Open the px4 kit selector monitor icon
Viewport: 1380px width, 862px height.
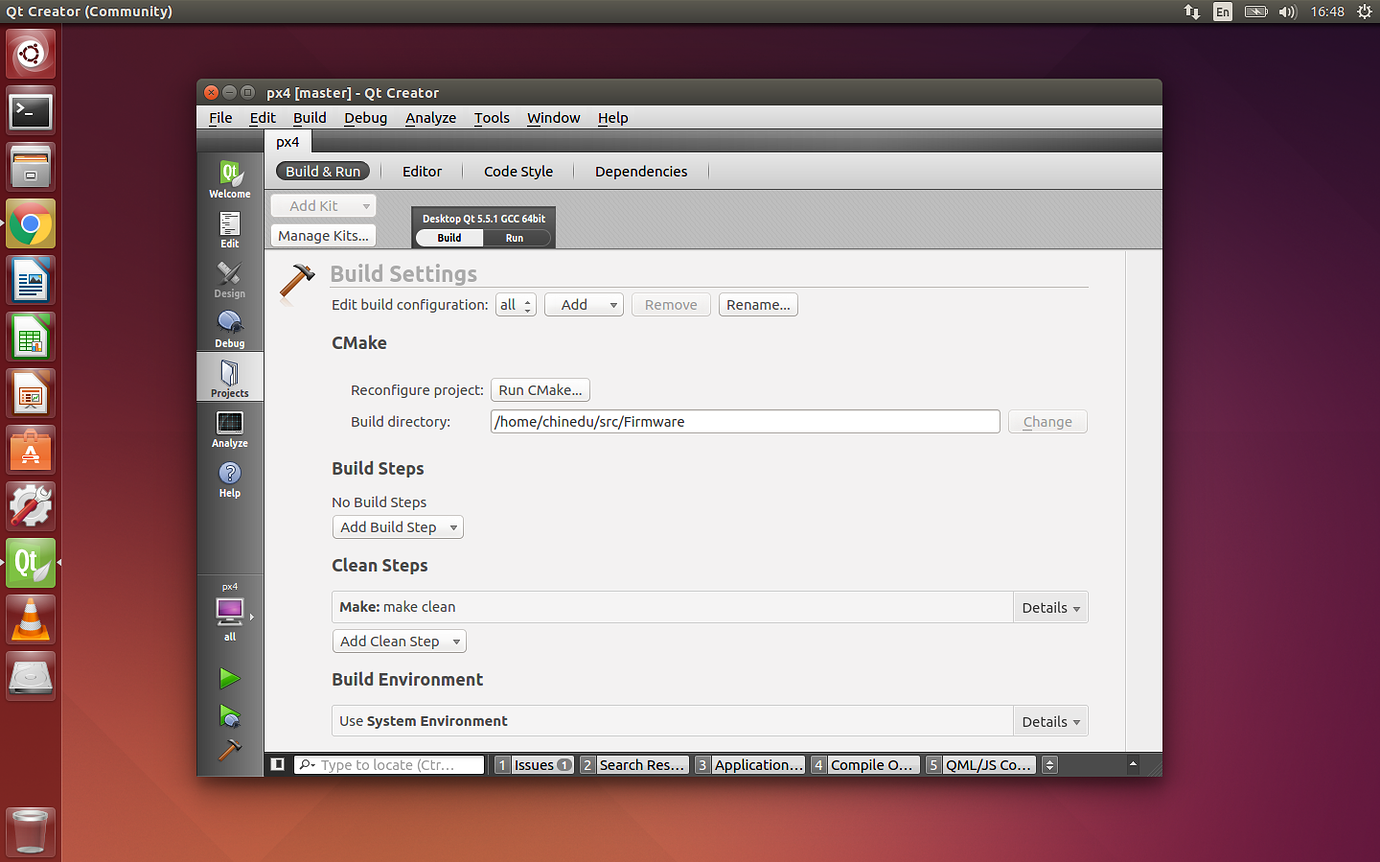pos(230,610)
